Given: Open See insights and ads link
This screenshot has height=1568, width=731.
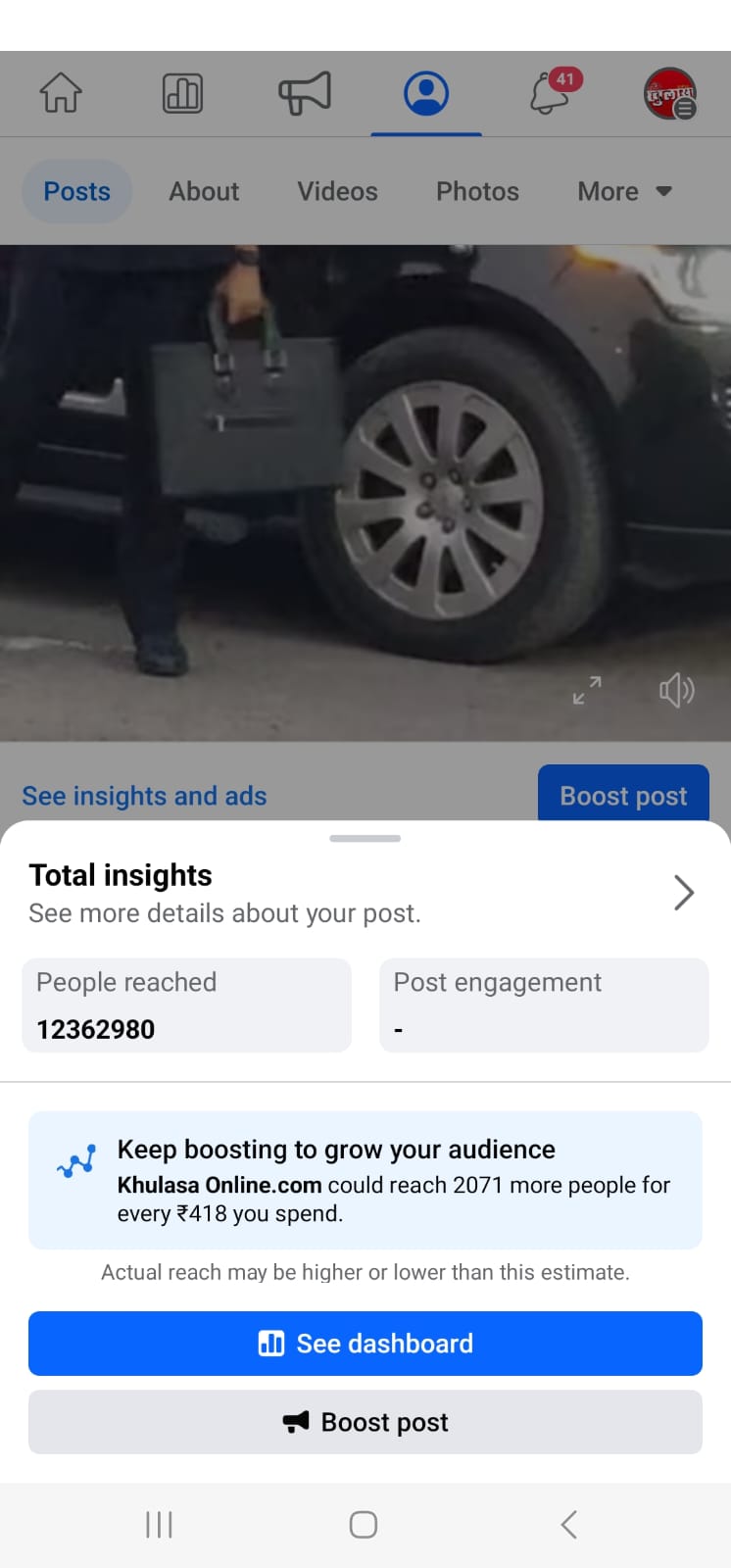Looking at the screenshot, I should 144,796.
